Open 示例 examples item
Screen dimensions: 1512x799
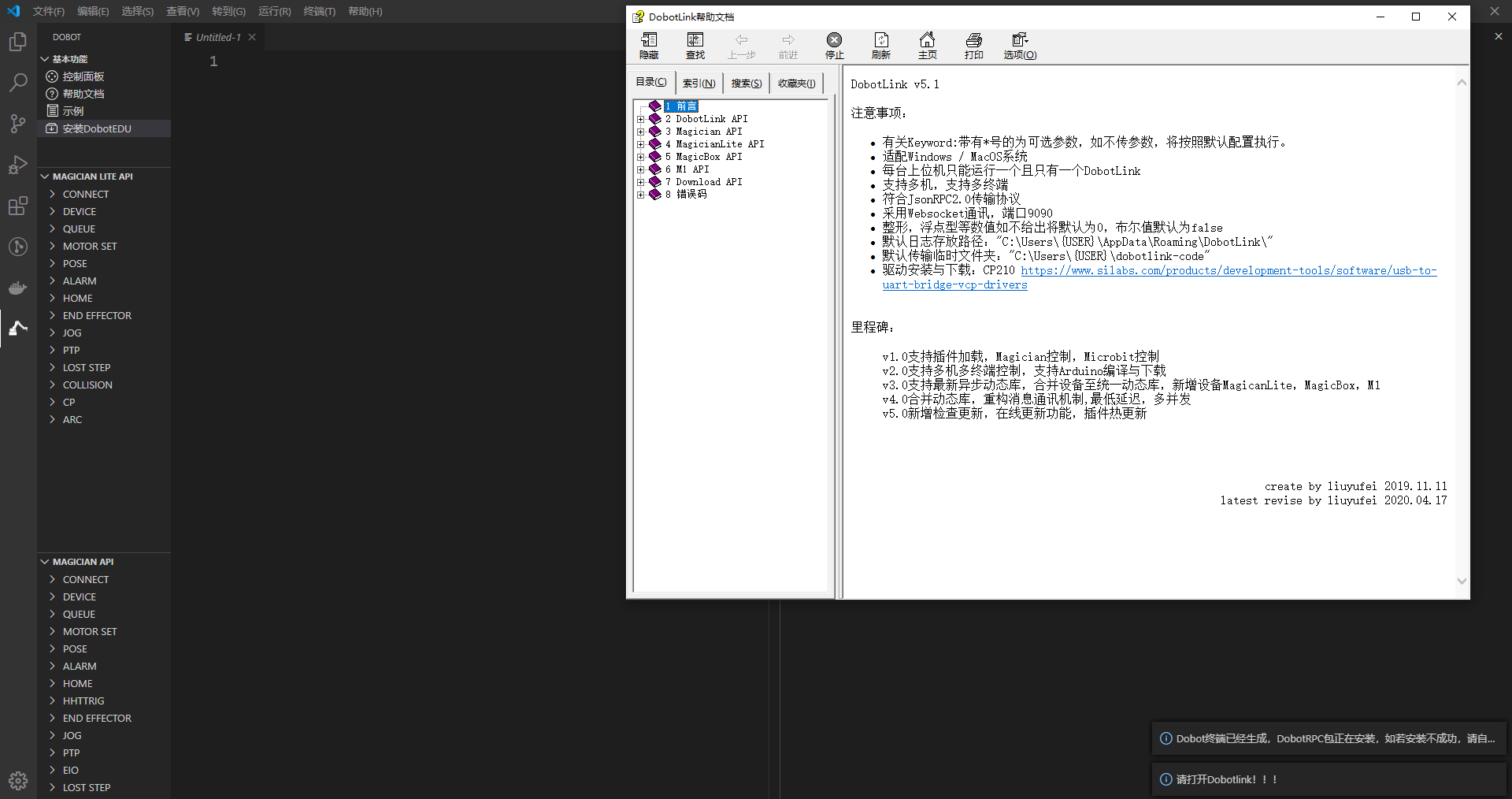[104, 111]
